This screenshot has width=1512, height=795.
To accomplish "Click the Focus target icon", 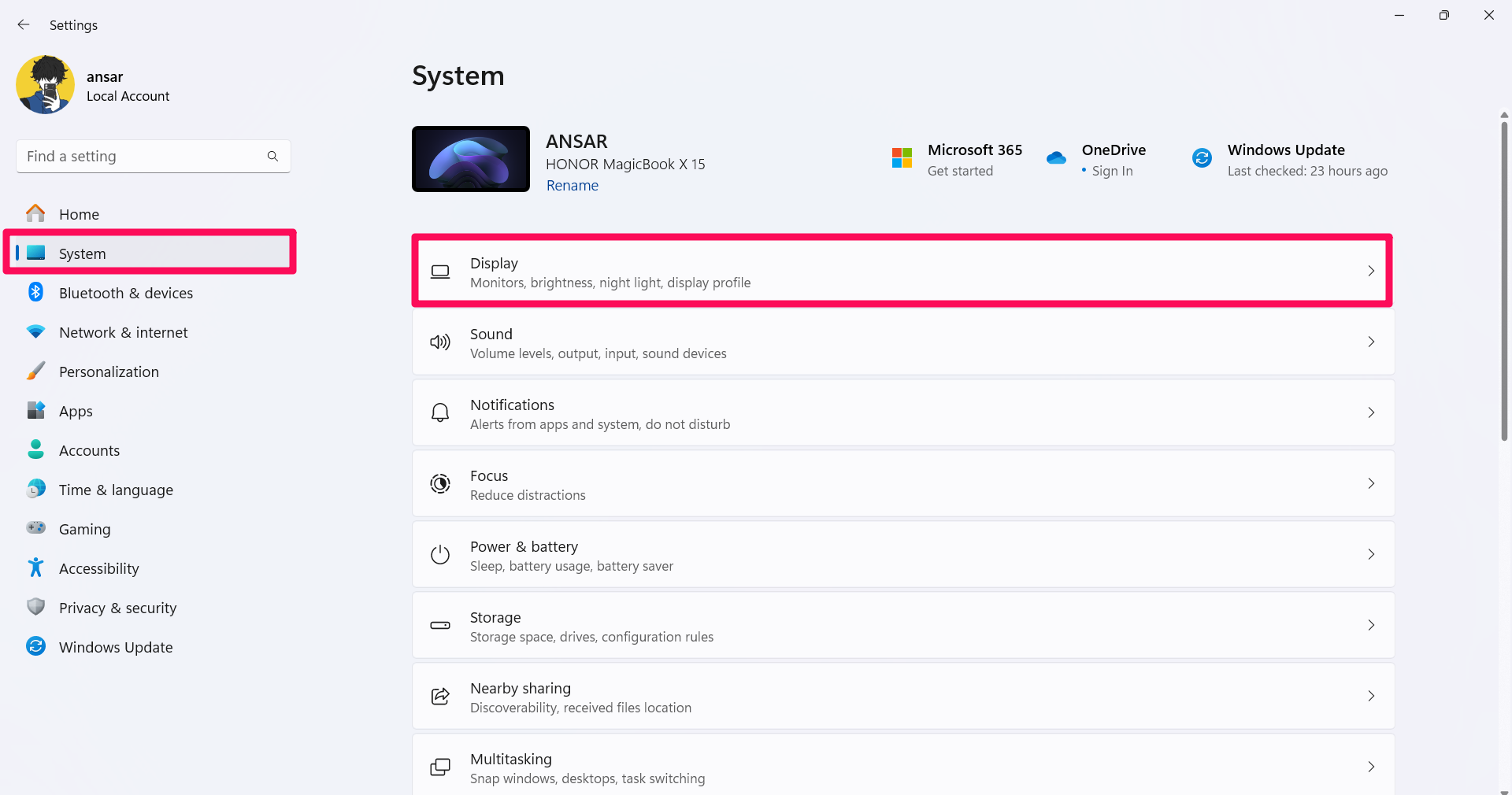I will click(440, 483).
